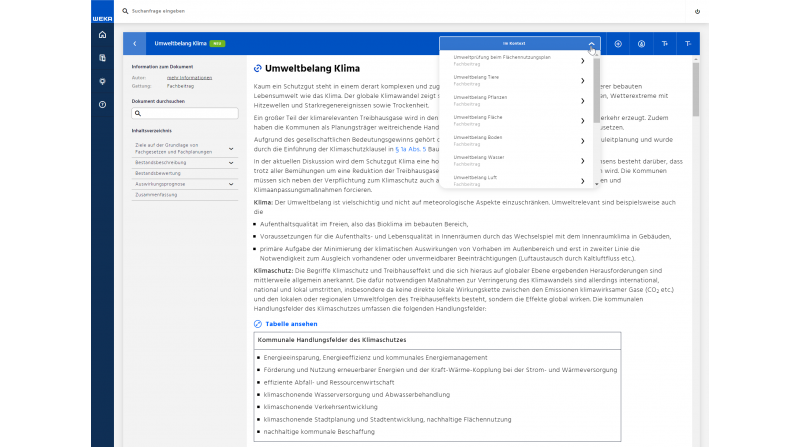Jump to Auswirkungsprognose in contents
This screenshot has height=447, width=800.
[160, 184]
